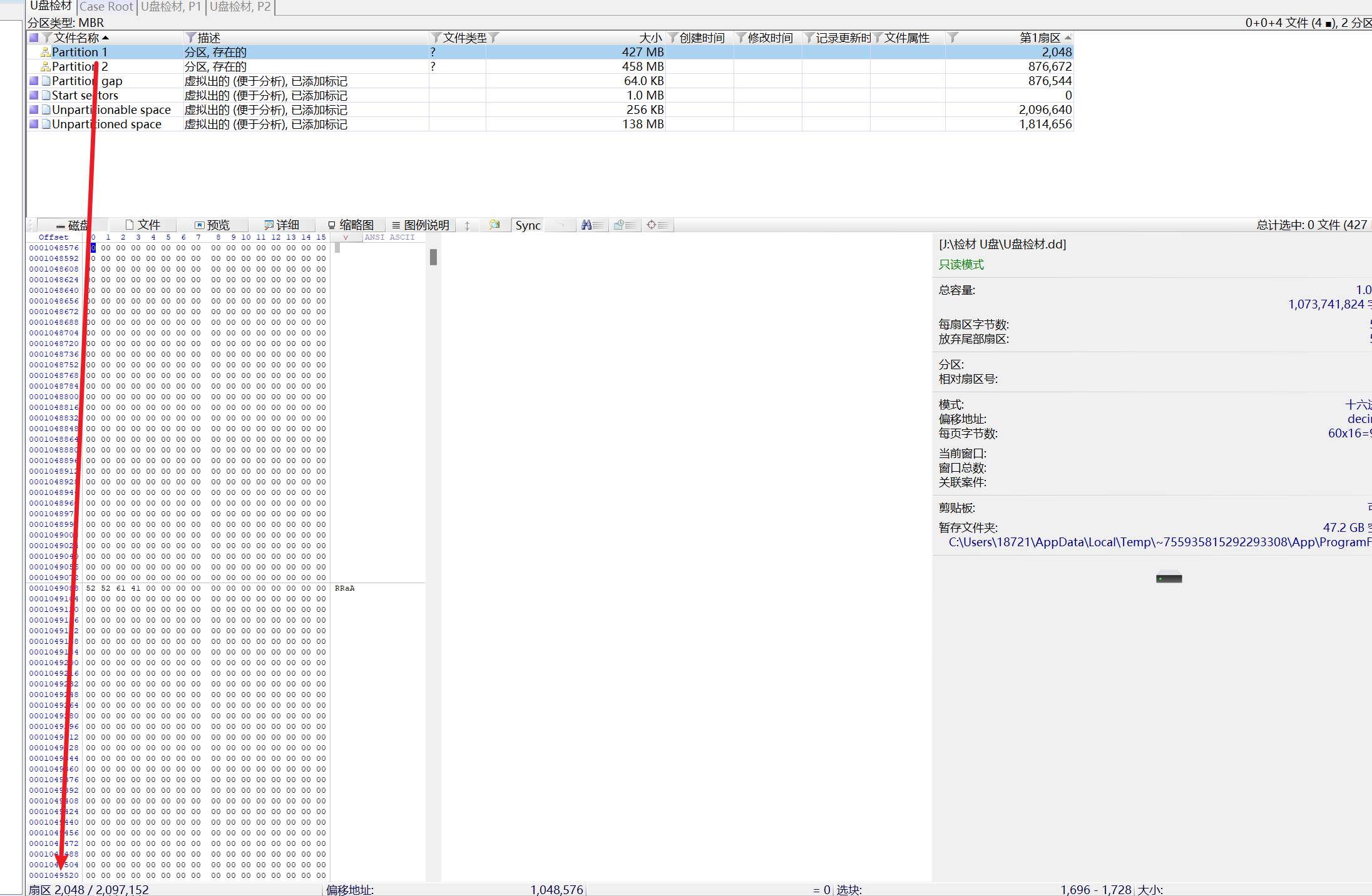The width and height of the screenshot is (1372, 896).
Task: Click the crosshair position icon in toolbar
Action: tap(652, 225)
